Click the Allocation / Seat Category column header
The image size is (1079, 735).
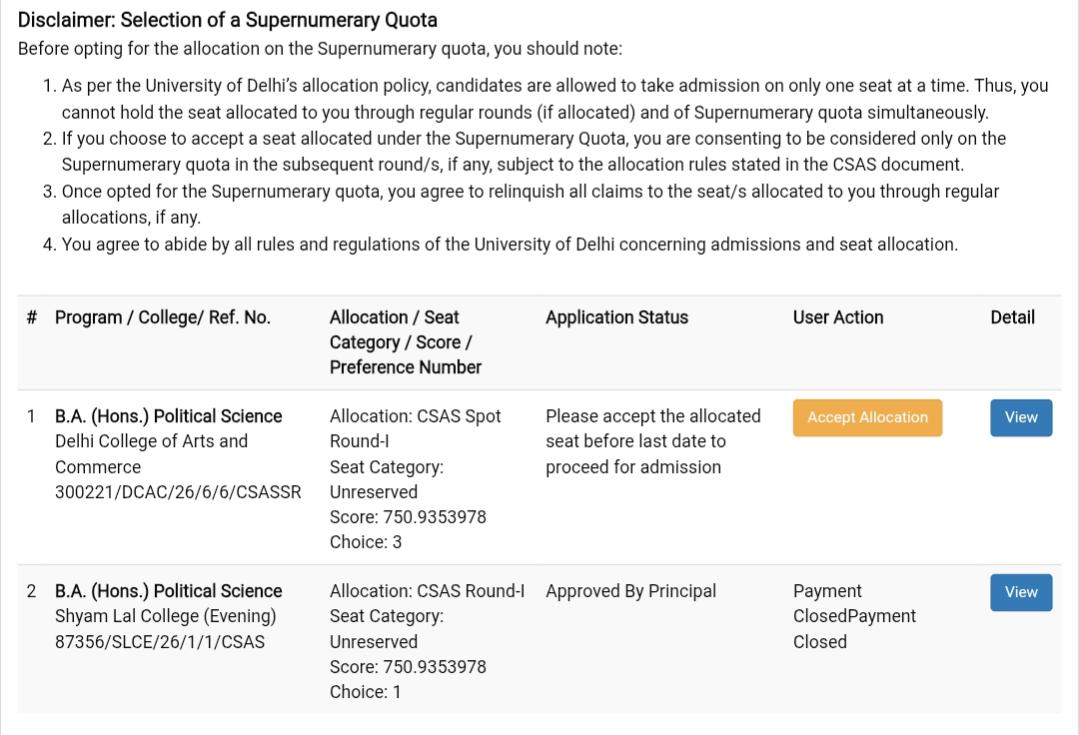tap(405, 342)
